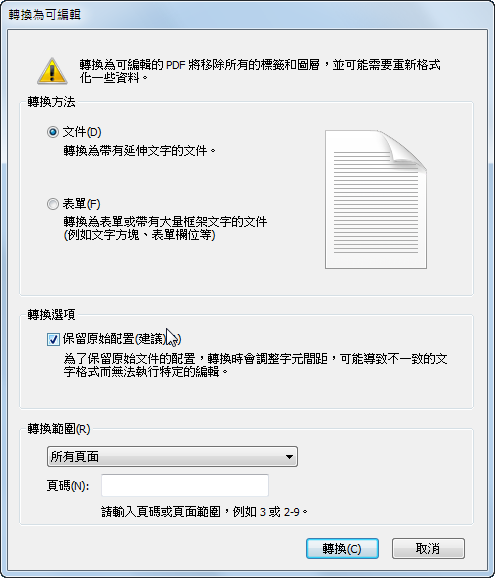495x578 pixels.
Task: Click the 轉換範圍(R) group label
Action: pos(59,429)
